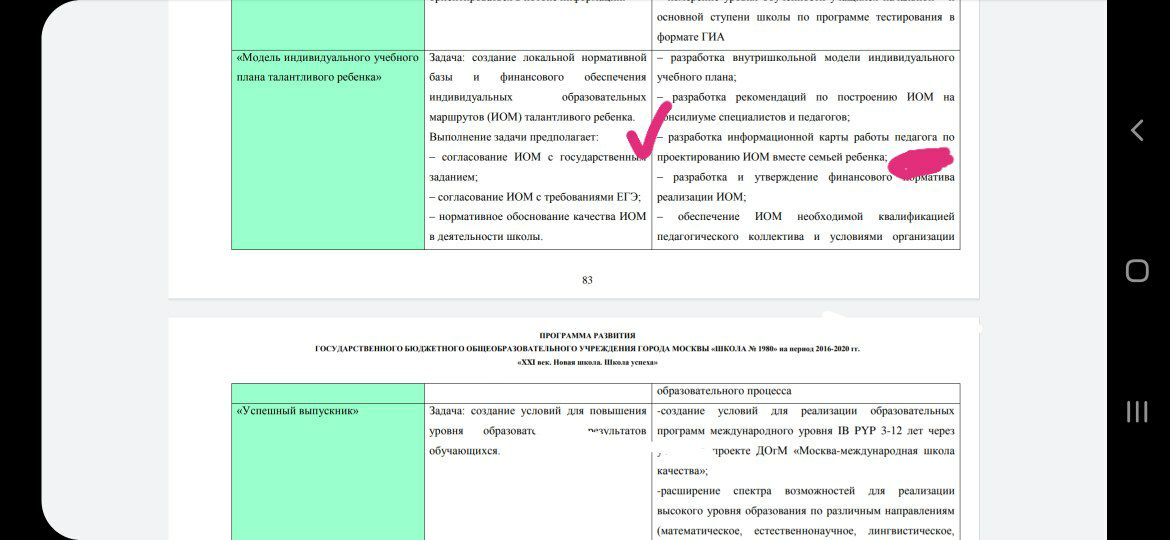Image resolution: width=1170 pixels, height=540 pixels.
Task: Click the heading «ПРОГРАММА РАЗВИТИЯ»
Action: 587,336
